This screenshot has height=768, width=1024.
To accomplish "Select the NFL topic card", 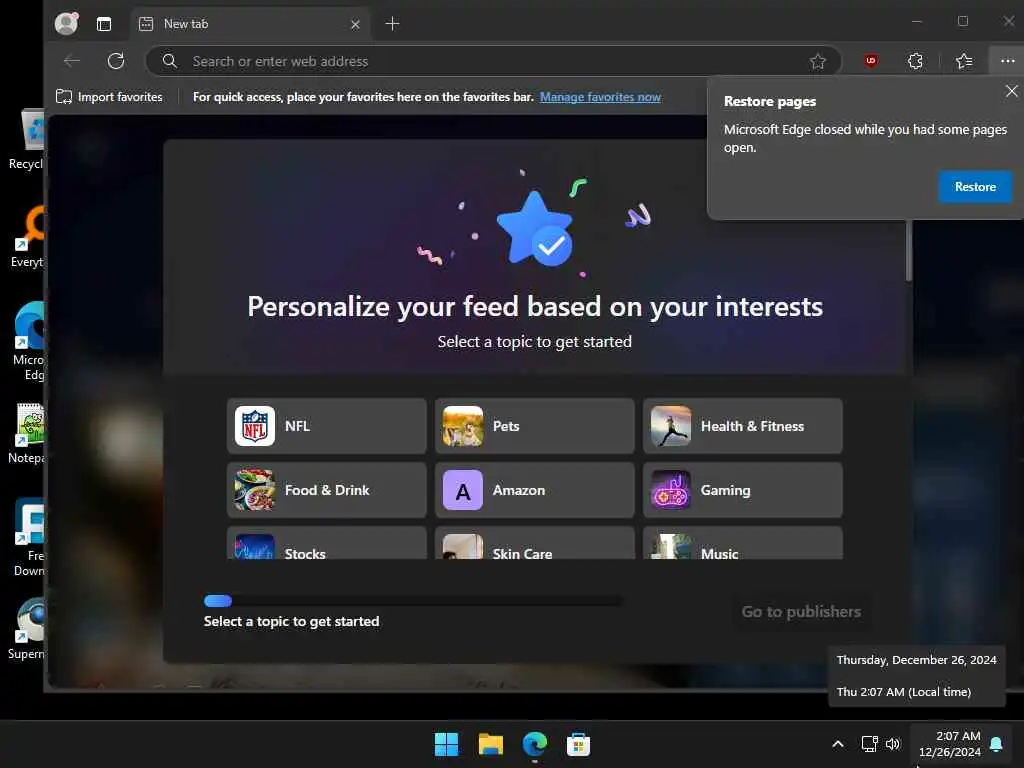I will tap(327, 426).
